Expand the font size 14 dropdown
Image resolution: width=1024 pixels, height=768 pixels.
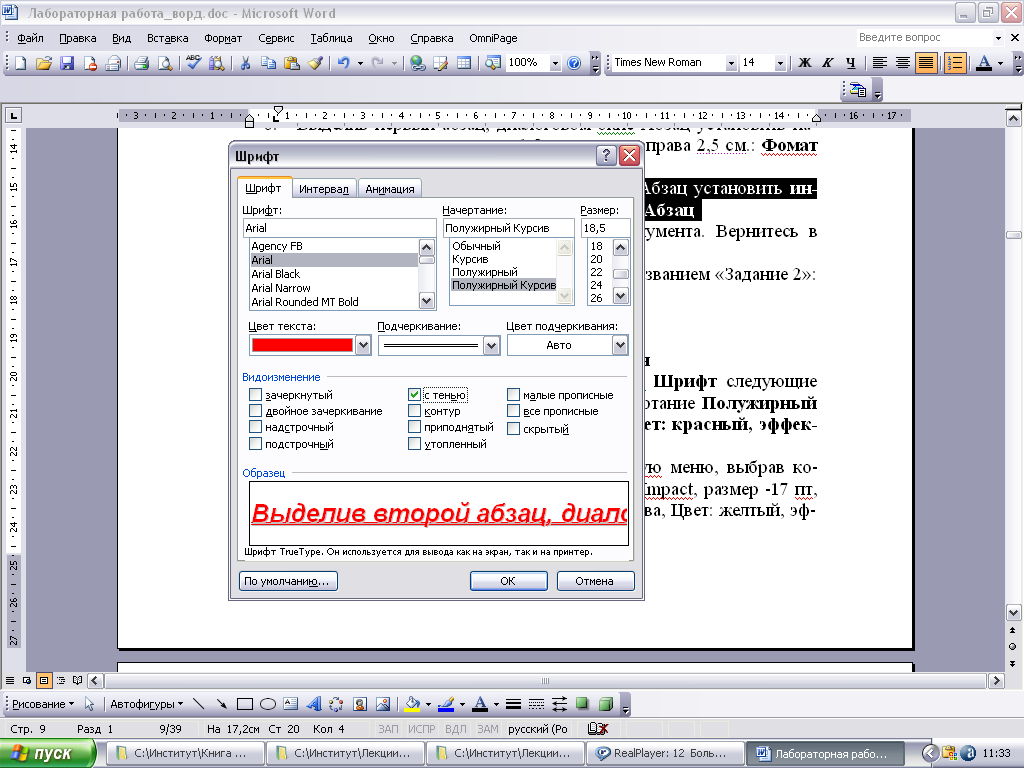(x=780, y=63)
